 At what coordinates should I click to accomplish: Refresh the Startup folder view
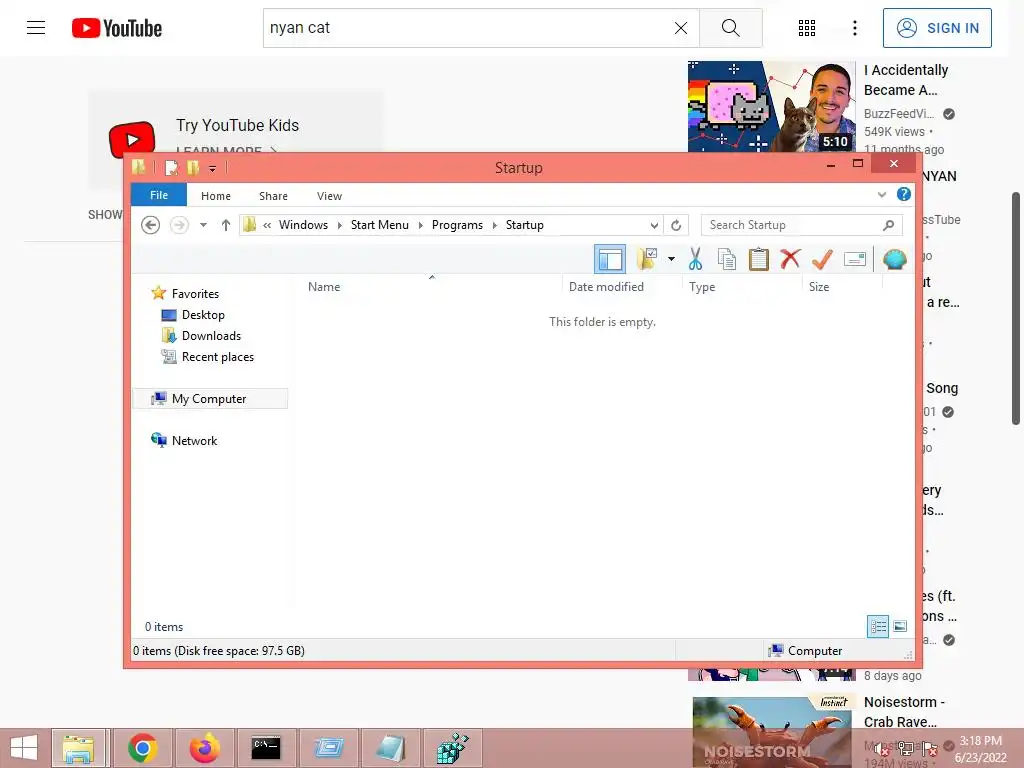676,225
